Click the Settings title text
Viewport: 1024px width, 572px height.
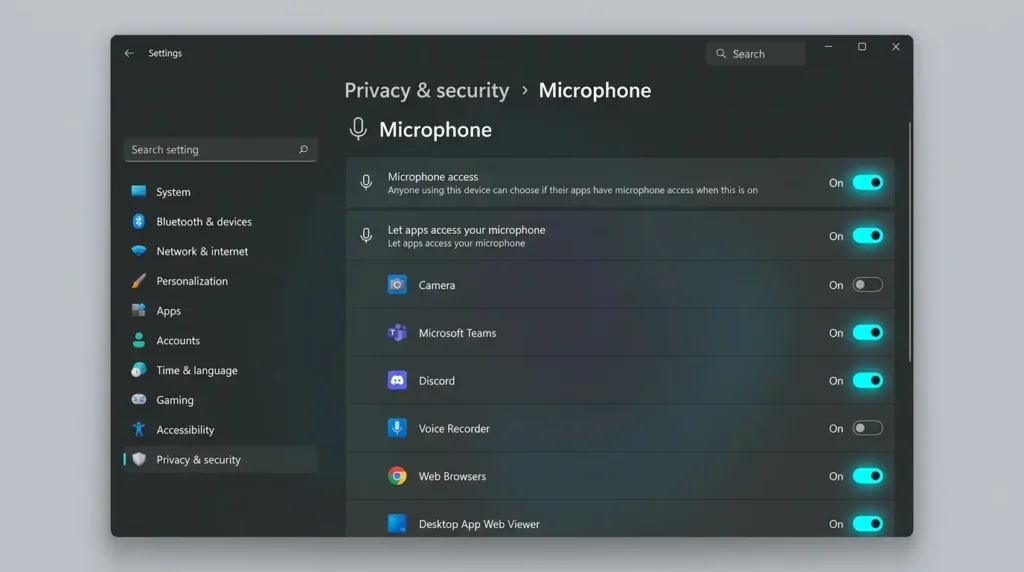165,54
